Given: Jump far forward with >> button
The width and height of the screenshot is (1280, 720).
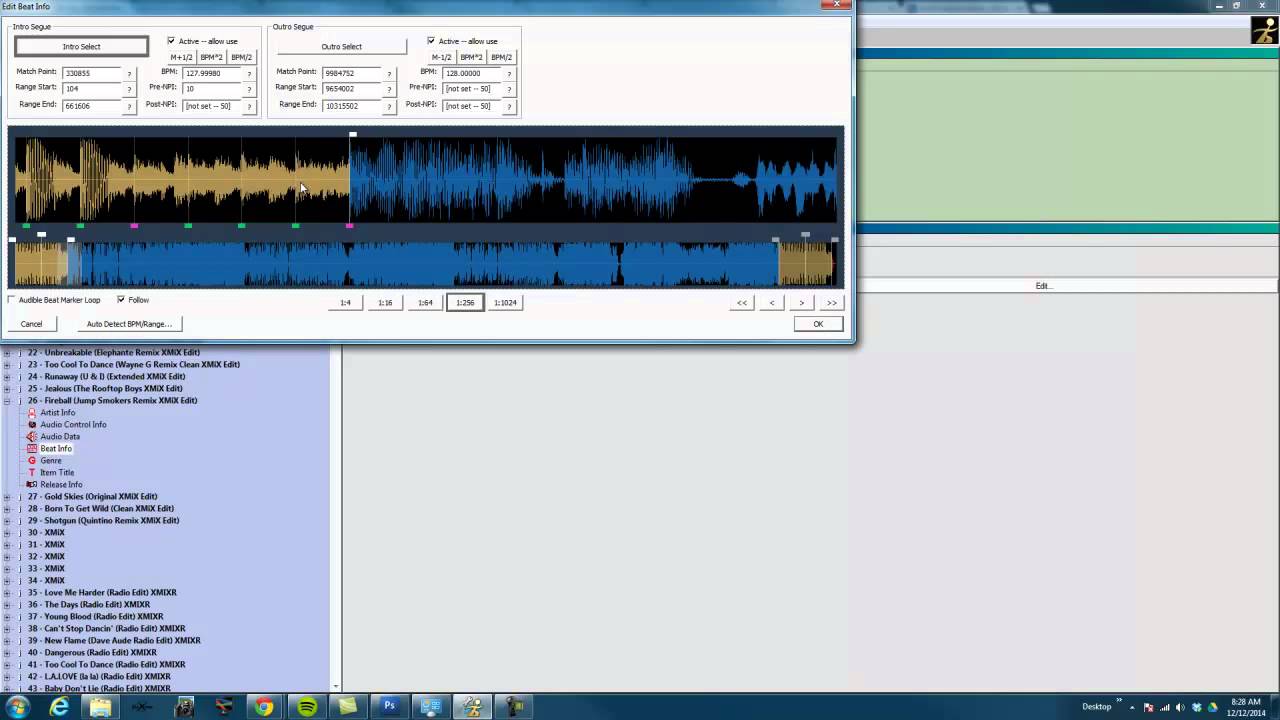Looking at the screenshot, I should coord(831,302).
